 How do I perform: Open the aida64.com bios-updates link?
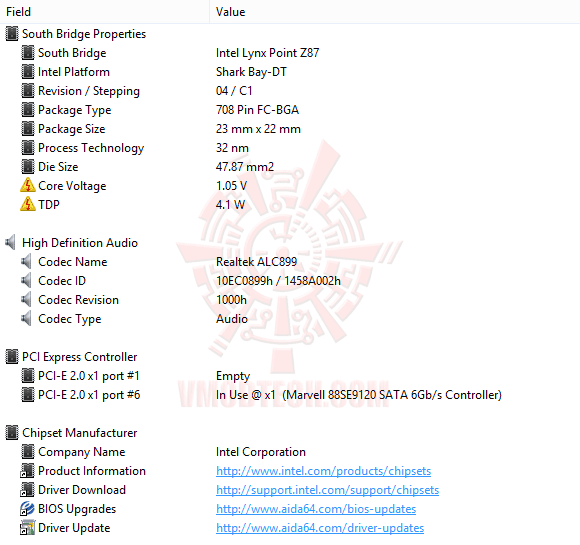(x=316, y=509)
